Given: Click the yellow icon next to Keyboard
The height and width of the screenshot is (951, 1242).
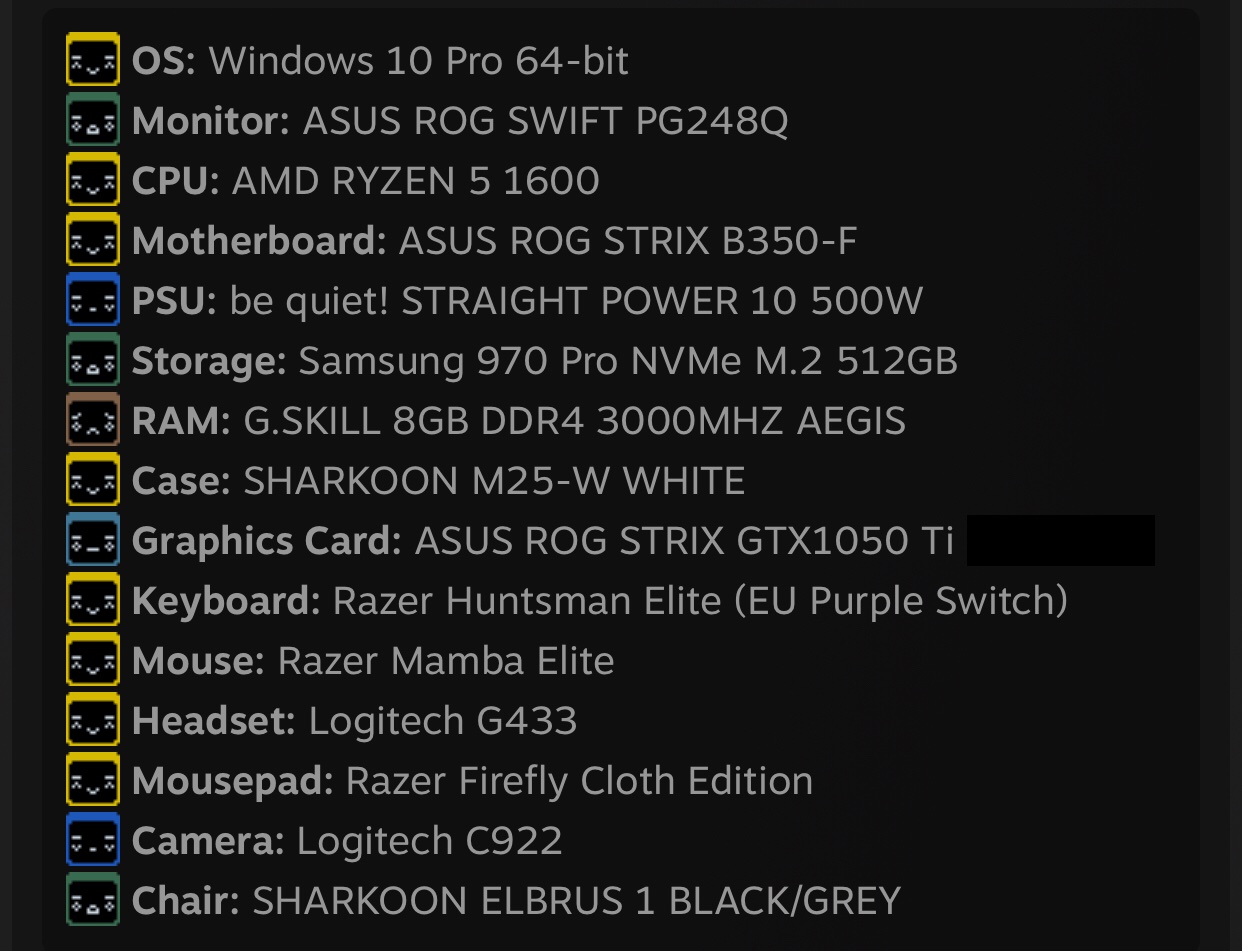Looking at the screenshot, I should [93, 599].
